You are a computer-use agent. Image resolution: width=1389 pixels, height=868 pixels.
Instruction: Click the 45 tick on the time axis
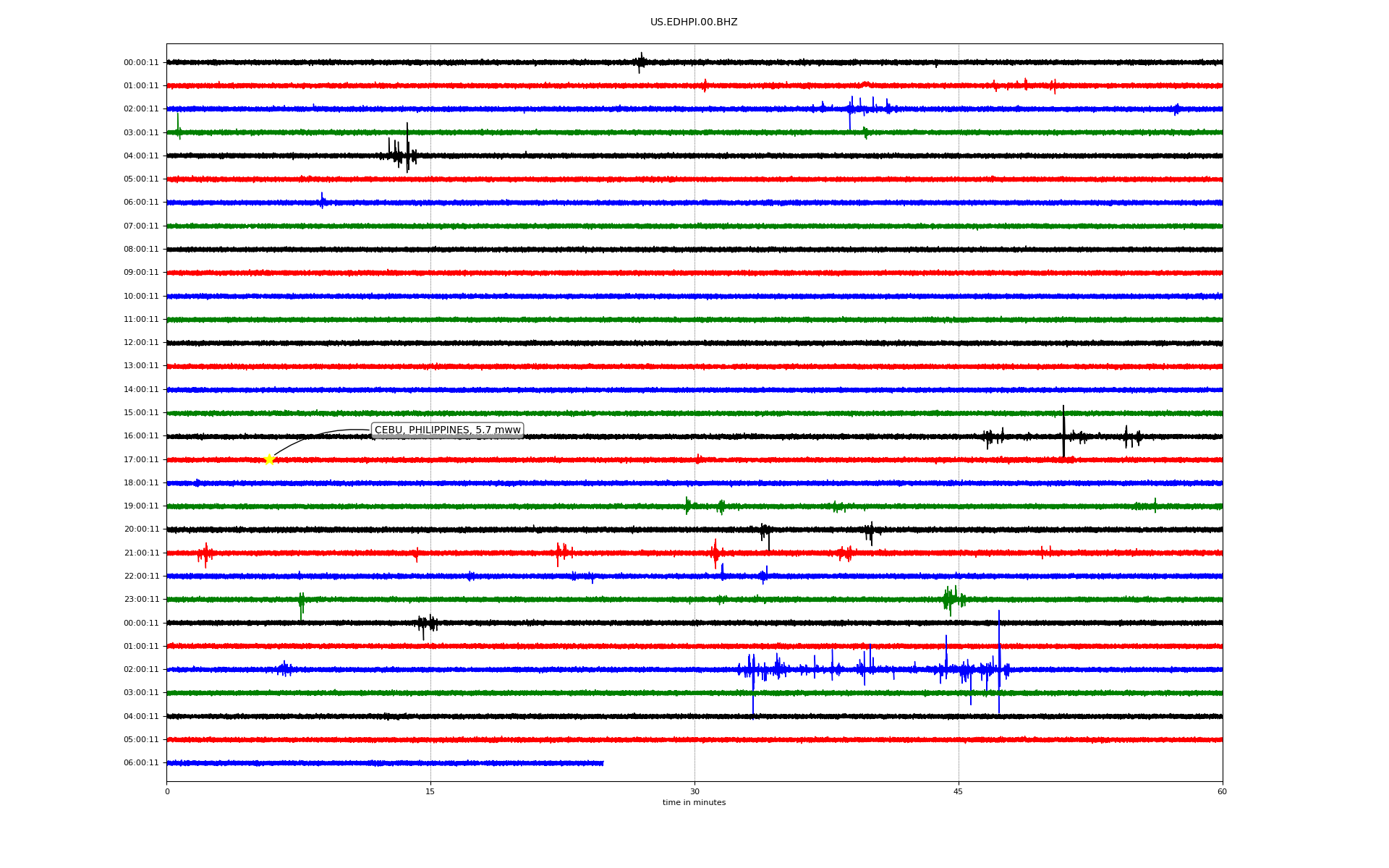[958, 791]
